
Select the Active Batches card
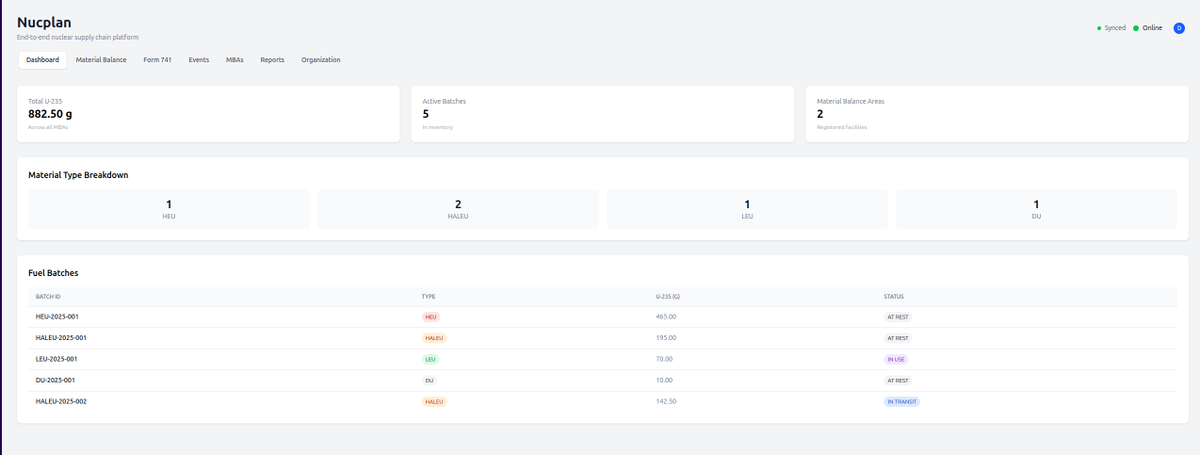tap(602, 114)
